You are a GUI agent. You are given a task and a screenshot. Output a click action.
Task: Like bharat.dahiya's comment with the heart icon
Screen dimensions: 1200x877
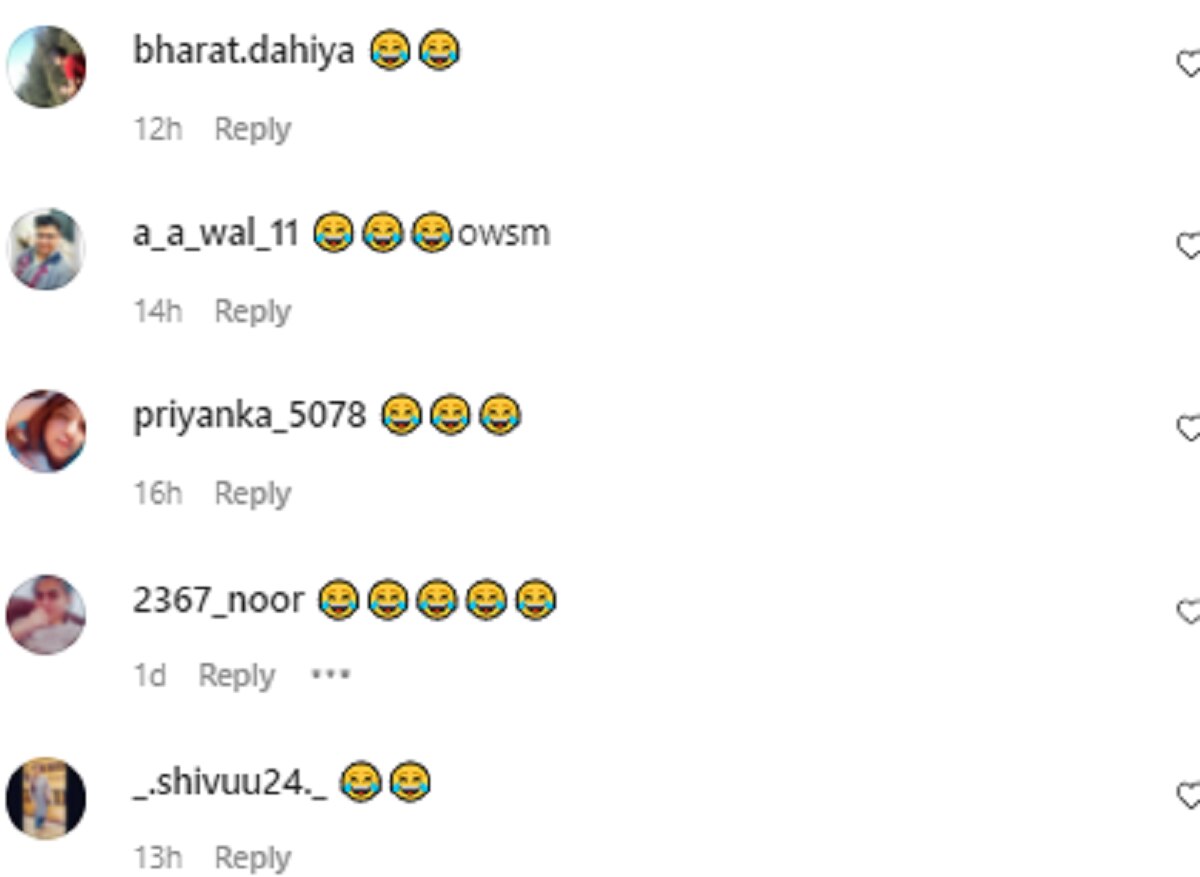coord(1188,65)
